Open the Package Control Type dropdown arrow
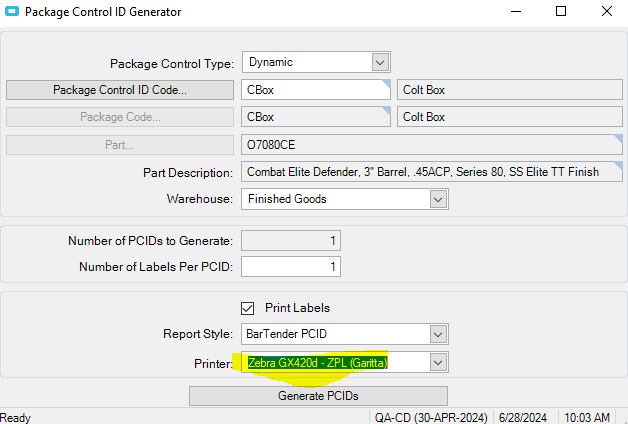The width and height of the screenshot is (628, 424). coord(380,62)
